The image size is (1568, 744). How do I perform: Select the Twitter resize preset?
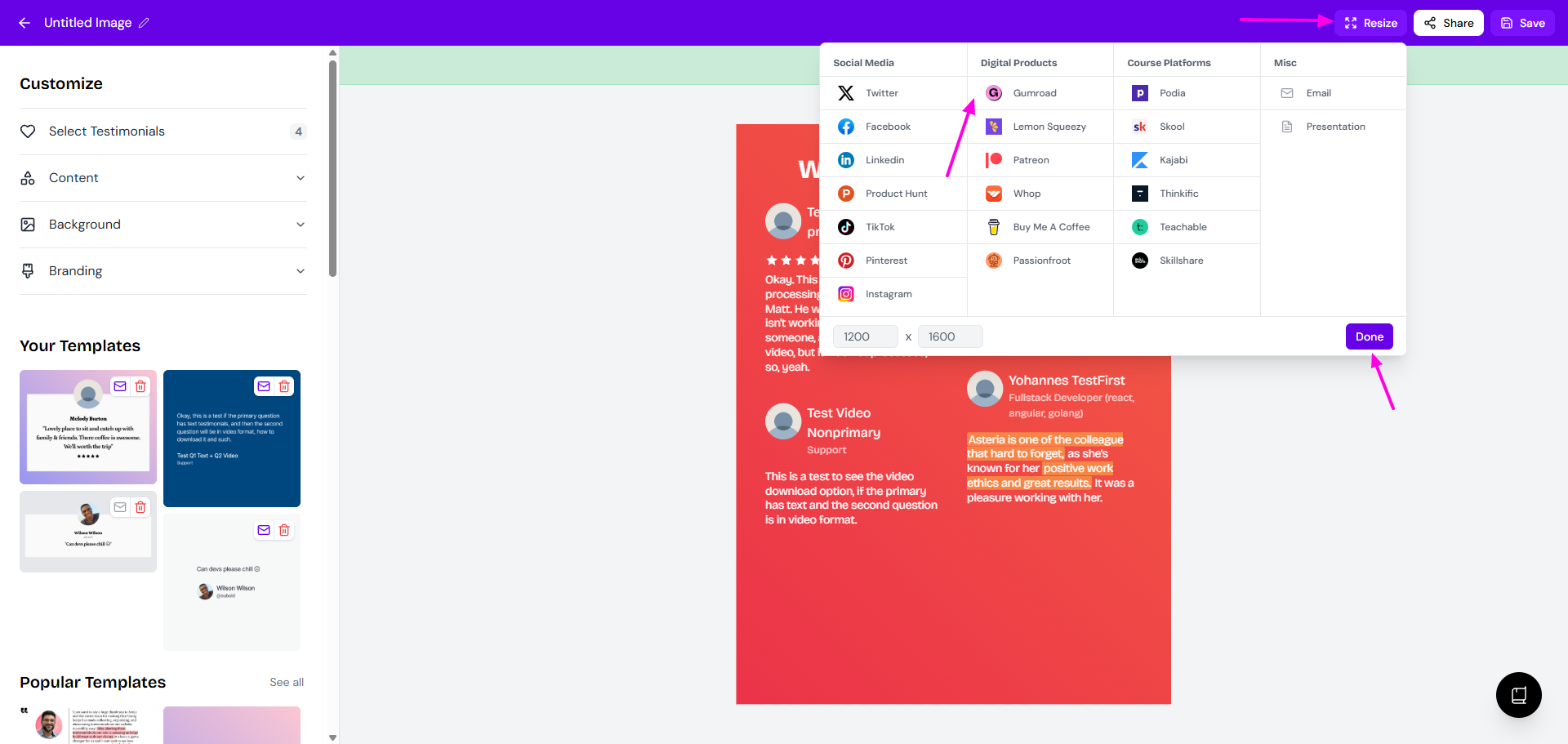pyautogui.click(x=881, y=93)
